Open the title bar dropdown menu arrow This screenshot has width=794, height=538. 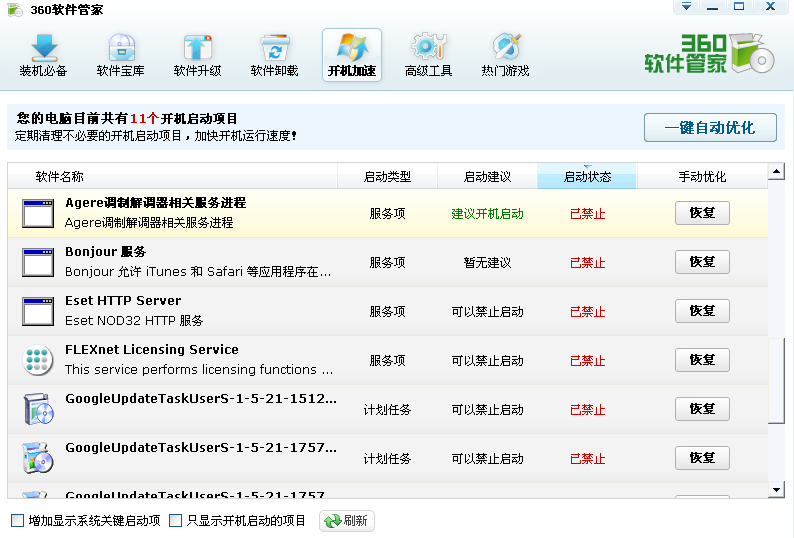(x=686, y=7)
